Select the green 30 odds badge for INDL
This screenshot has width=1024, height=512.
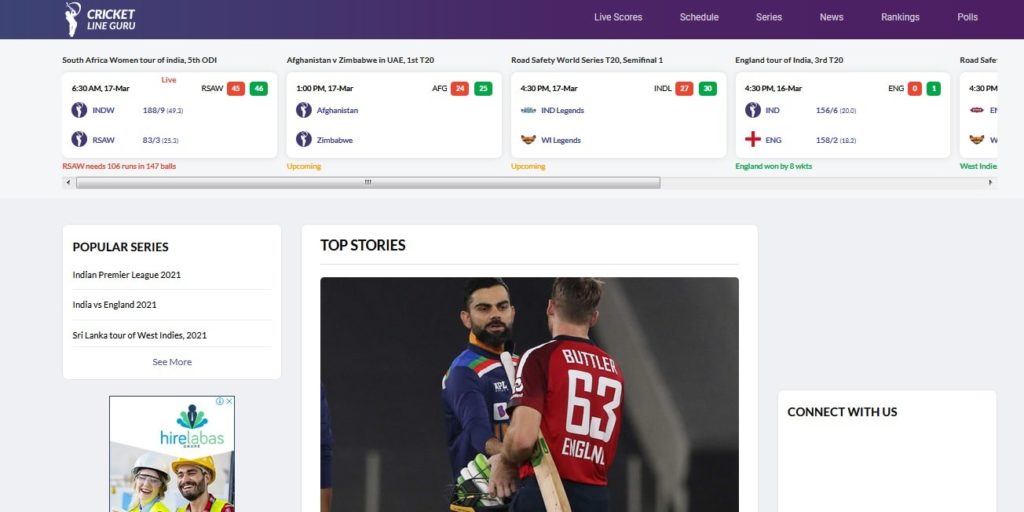tap(707, 88)
